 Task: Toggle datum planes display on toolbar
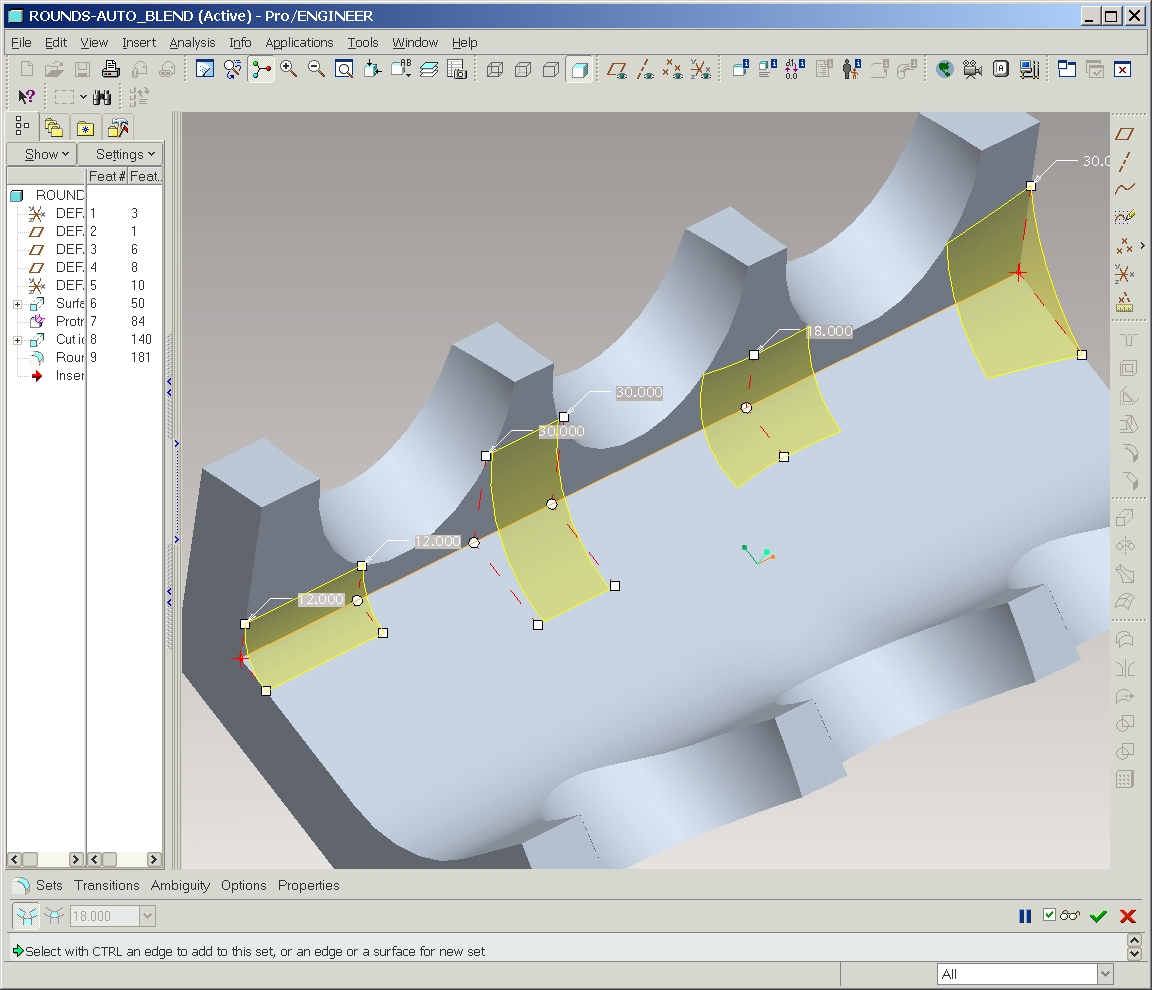click(618, 69)
